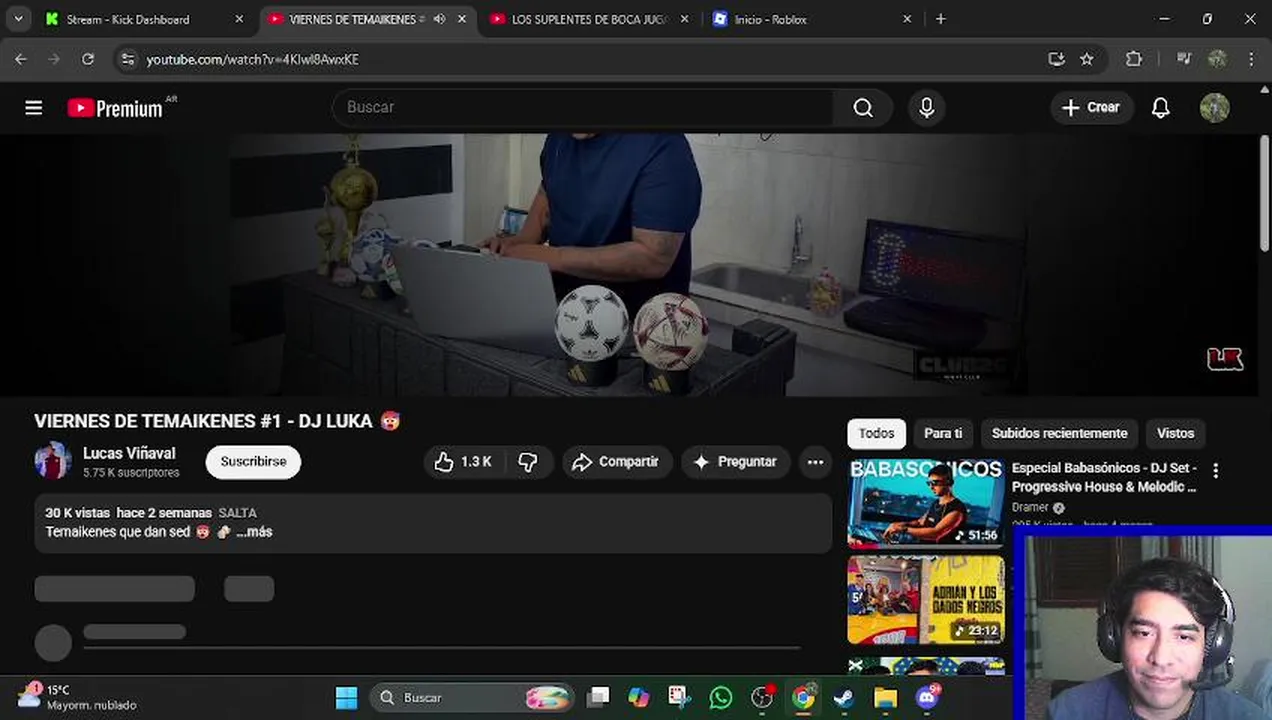Subscribe with the Suscribirse button

click(x=253, y=462)
